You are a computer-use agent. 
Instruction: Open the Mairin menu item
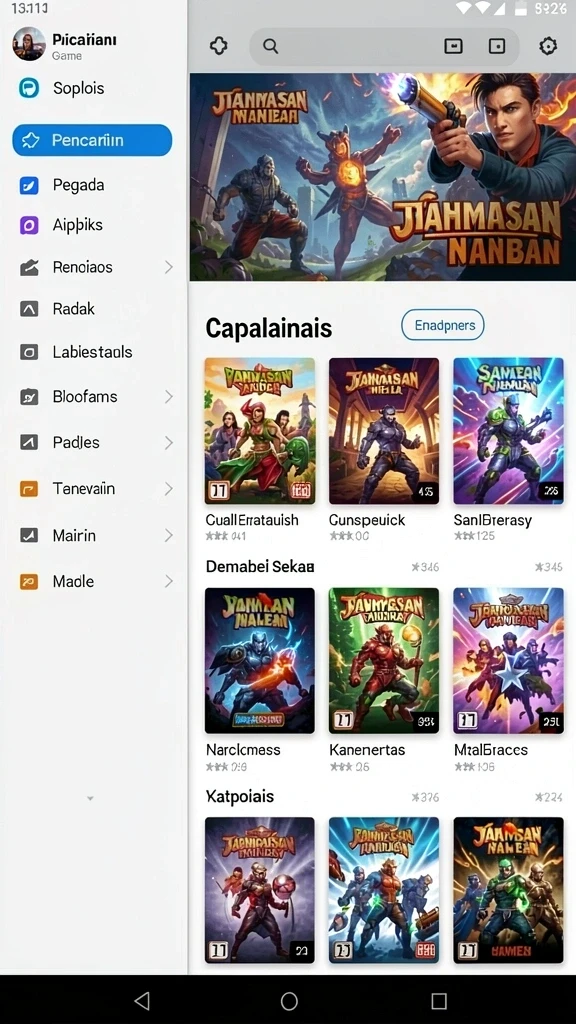pos(92,536)
